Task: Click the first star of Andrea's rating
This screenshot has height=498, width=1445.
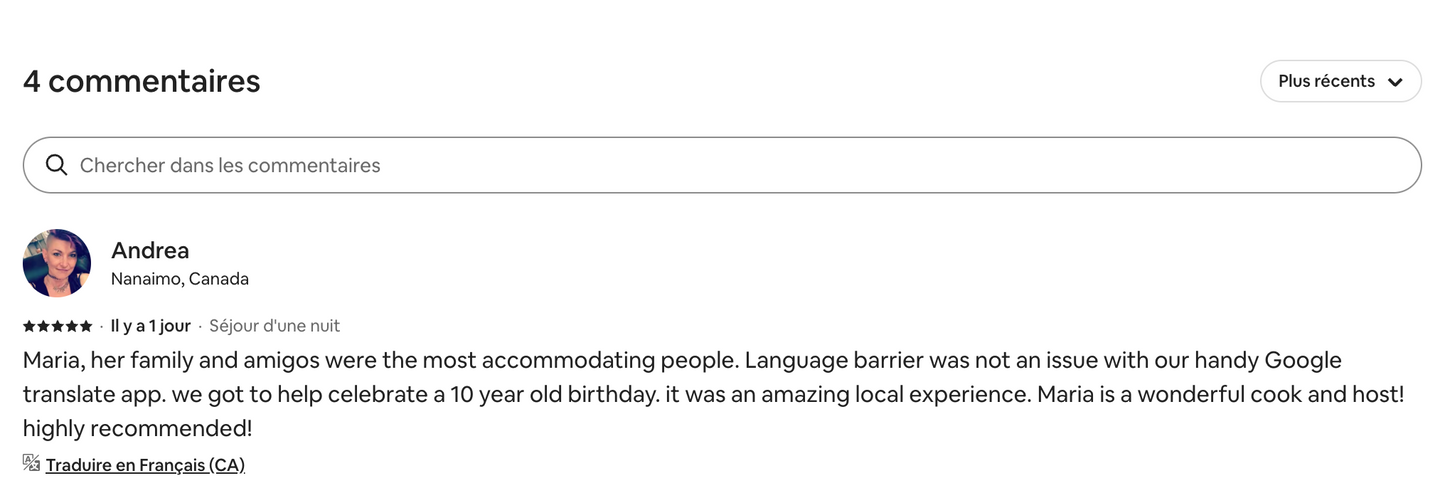Action: pyautogui.click(x=30, y=326)
